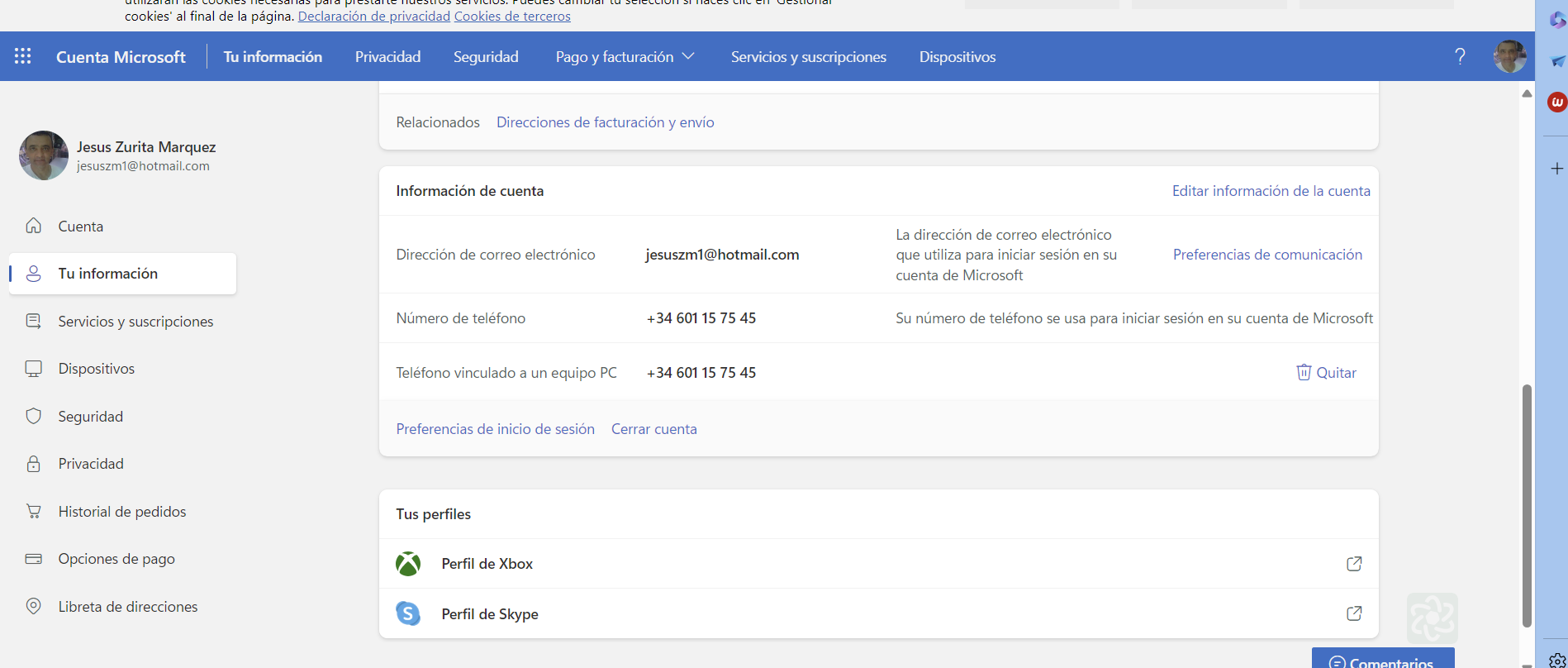The height and width of the screenshot is (668, 1568).
Task: Click the padlock icon beside Privacidad
Action: click(x=34, y=464)
